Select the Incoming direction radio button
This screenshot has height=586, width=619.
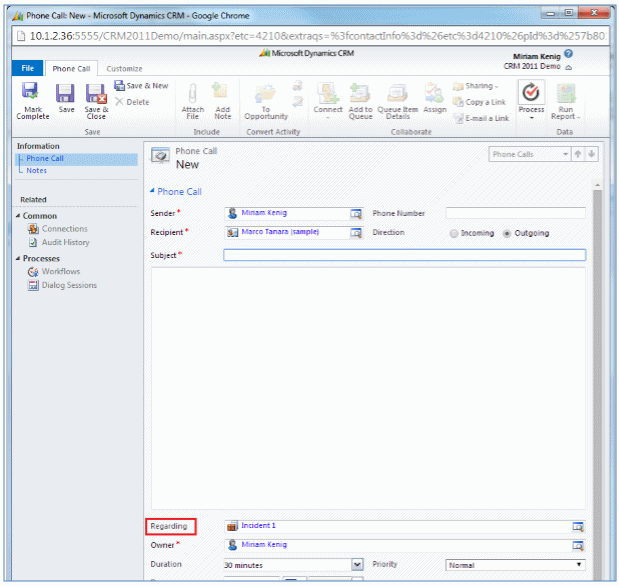454,233
